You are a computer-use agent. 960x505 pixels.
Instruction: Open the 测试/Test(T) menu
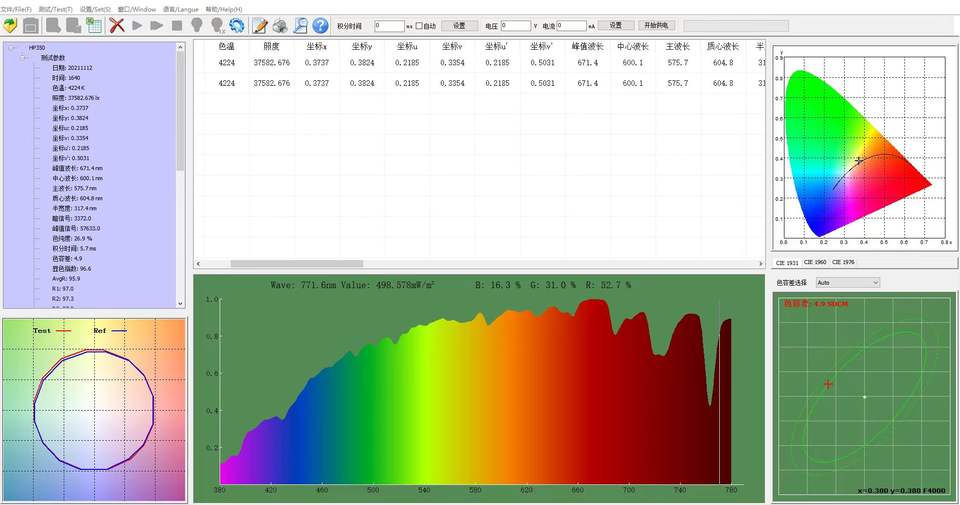click(x=55, y=10)
